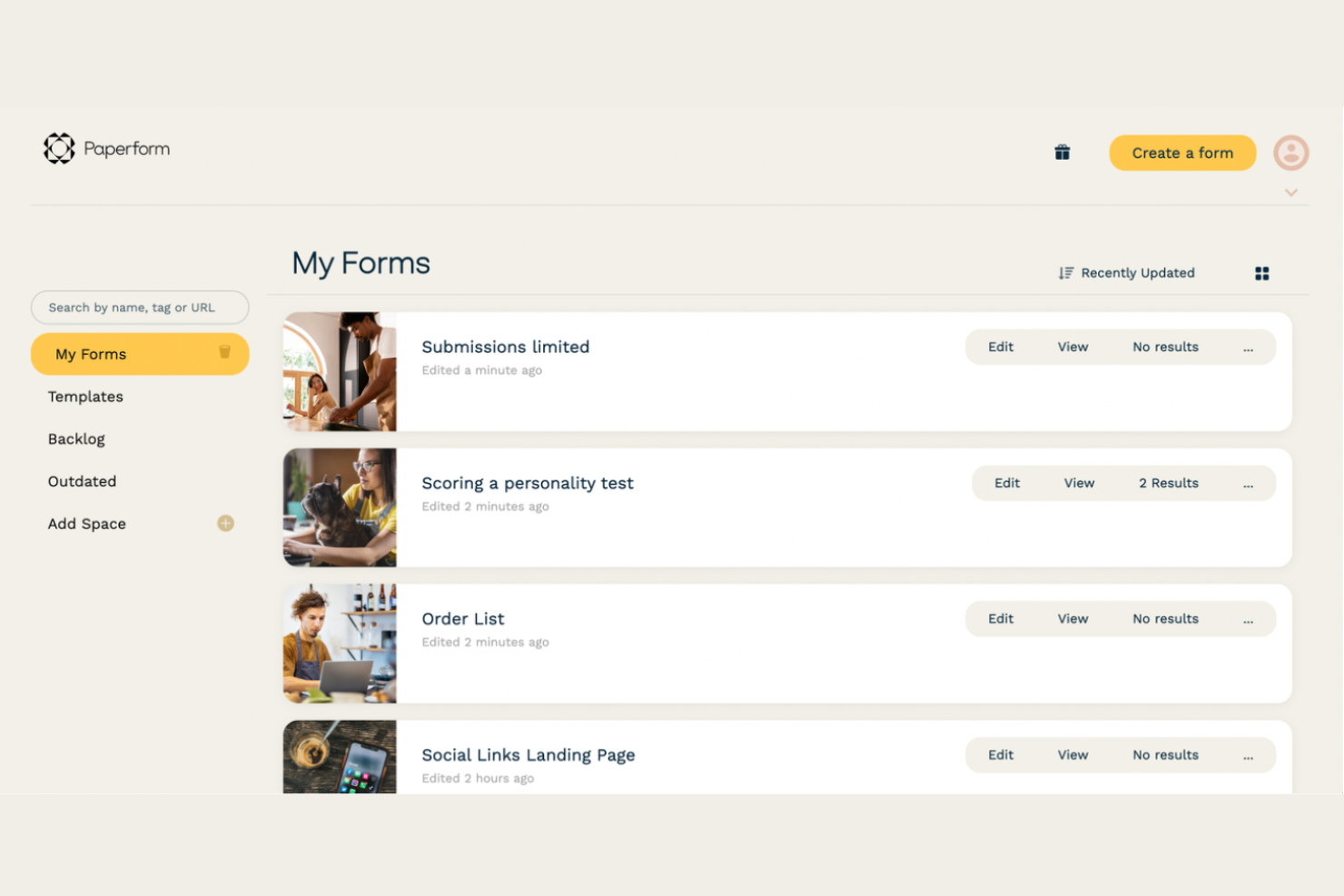Open the Paperform logo icon
The height and width of the screenshot is (896, 1344).
[x=58, y=148]
